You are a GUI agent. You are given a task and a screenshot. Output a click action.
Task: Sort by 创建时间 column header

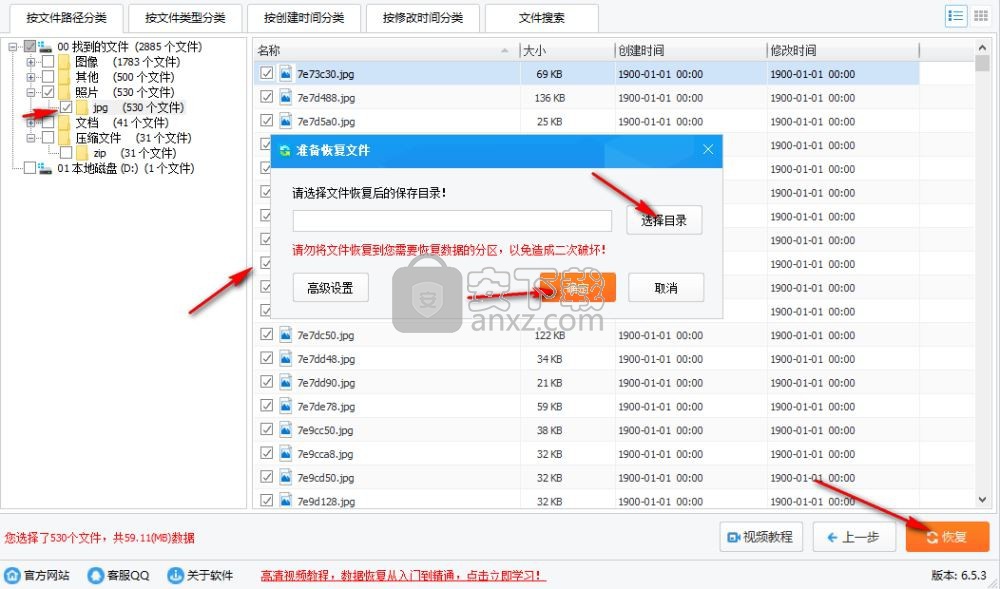coord(691,50)
